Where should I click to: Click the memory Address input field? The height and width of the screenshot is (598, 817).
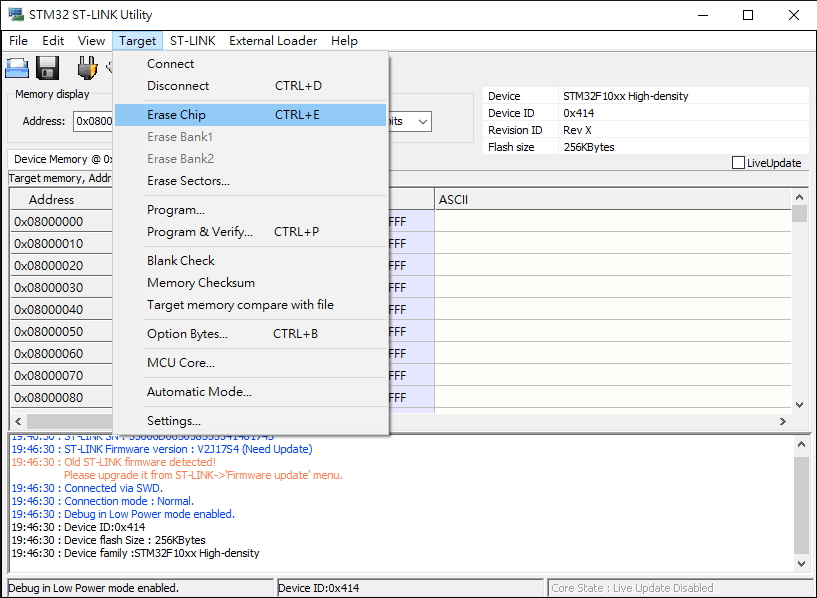[x=93, y=121]
